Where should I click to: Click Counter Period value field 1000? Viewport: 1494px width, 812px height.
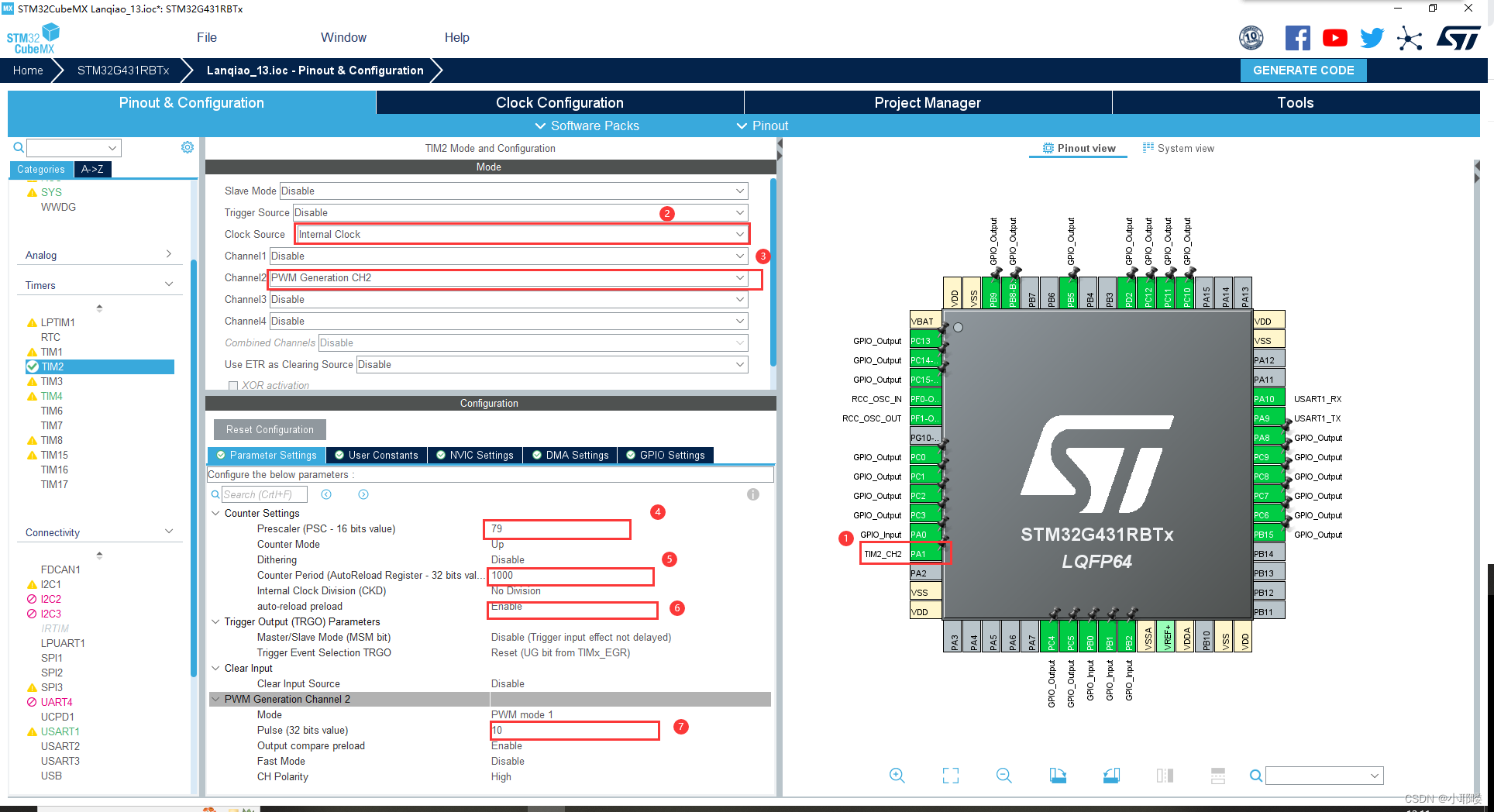[570, 576]
